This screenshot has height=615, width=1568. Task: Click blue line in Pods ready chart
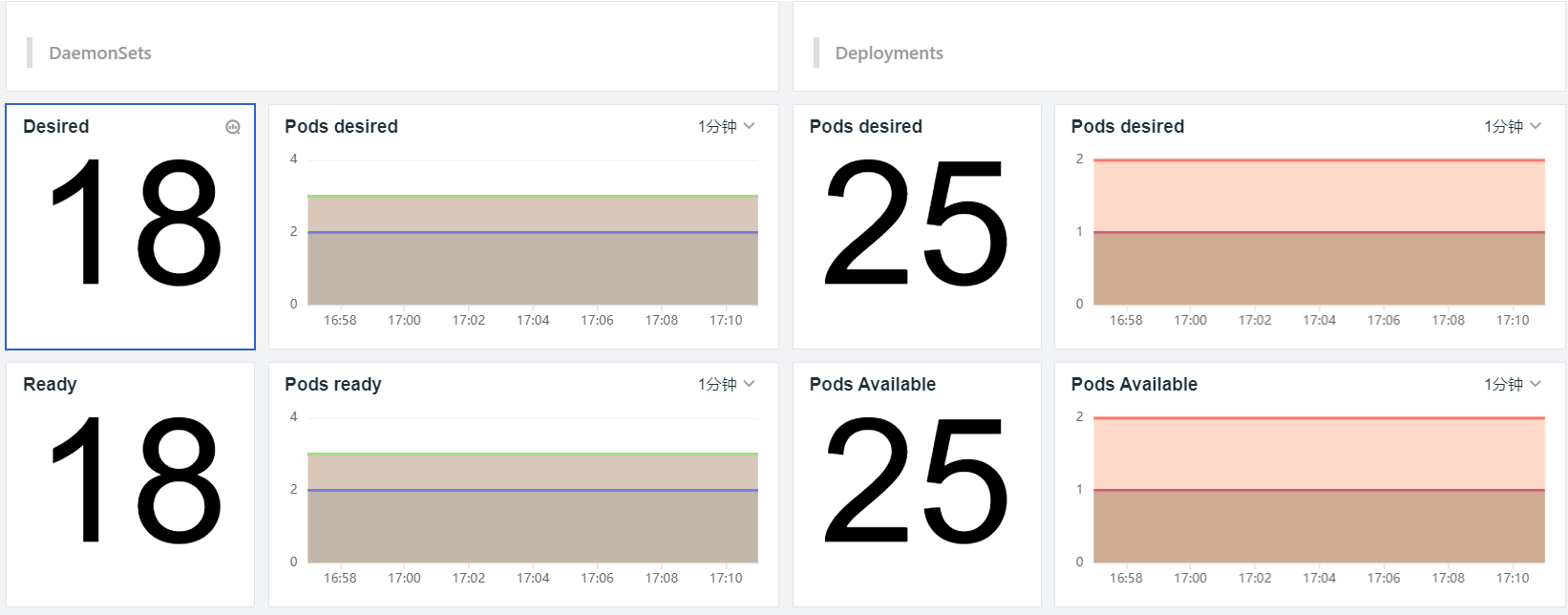click(x=532, y=490)
